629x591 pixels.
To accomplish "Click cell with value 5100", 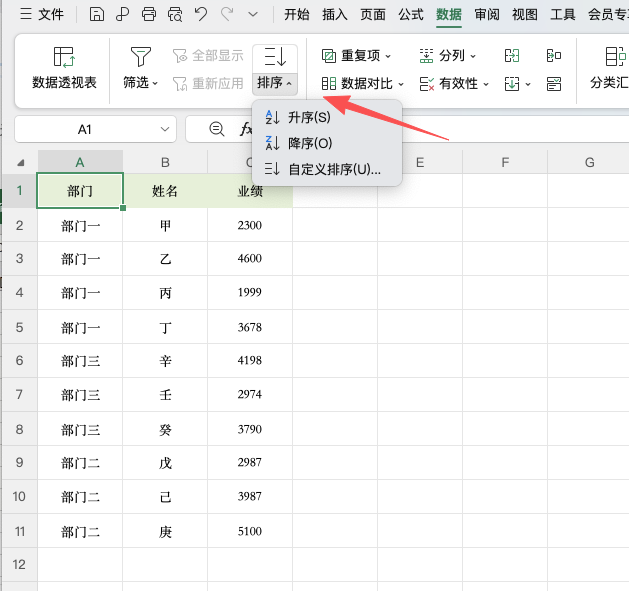I will coord(250,531).
